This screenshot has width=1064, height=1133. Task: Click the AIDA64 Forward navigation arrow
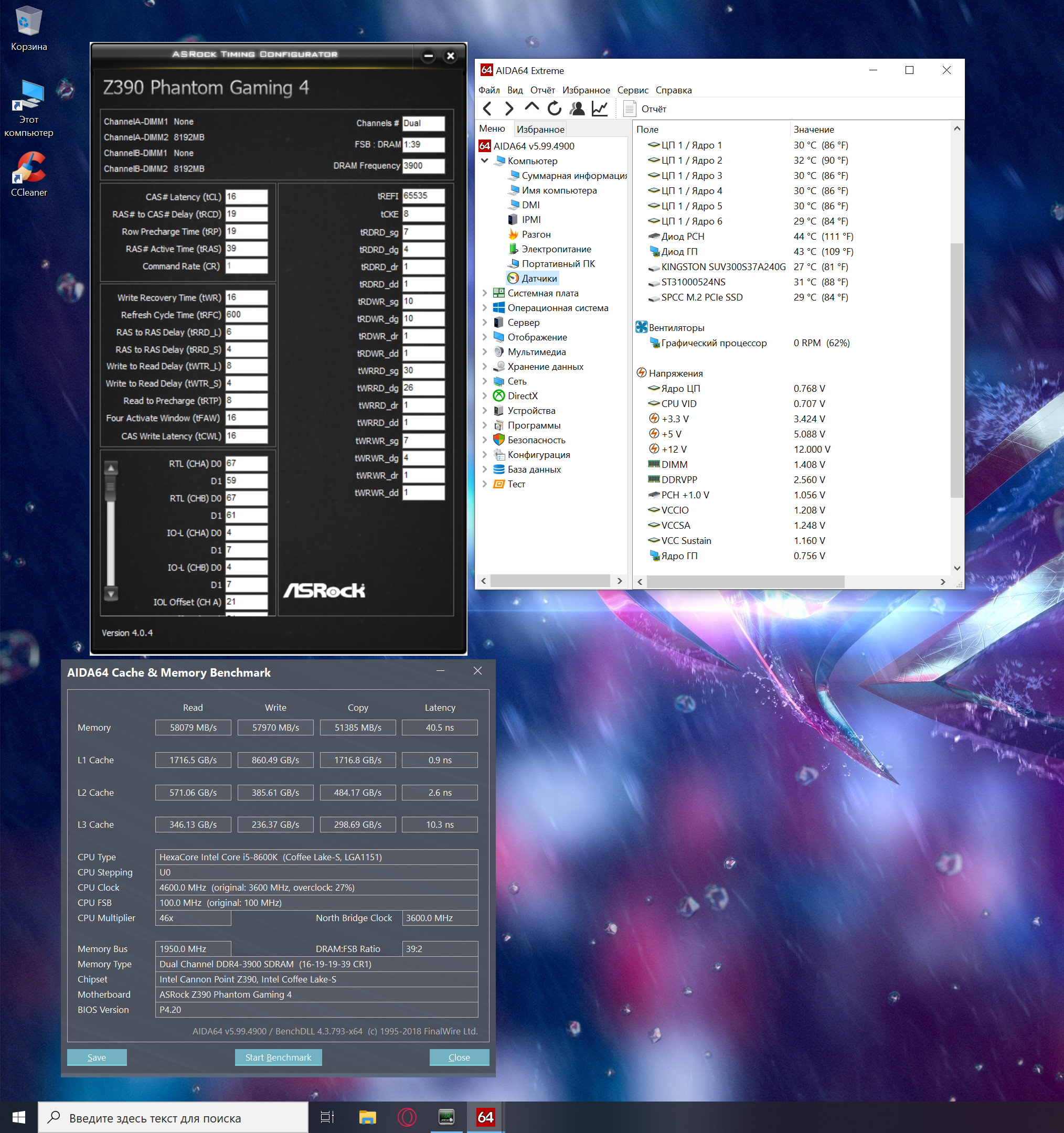click(x=509, y=108)
